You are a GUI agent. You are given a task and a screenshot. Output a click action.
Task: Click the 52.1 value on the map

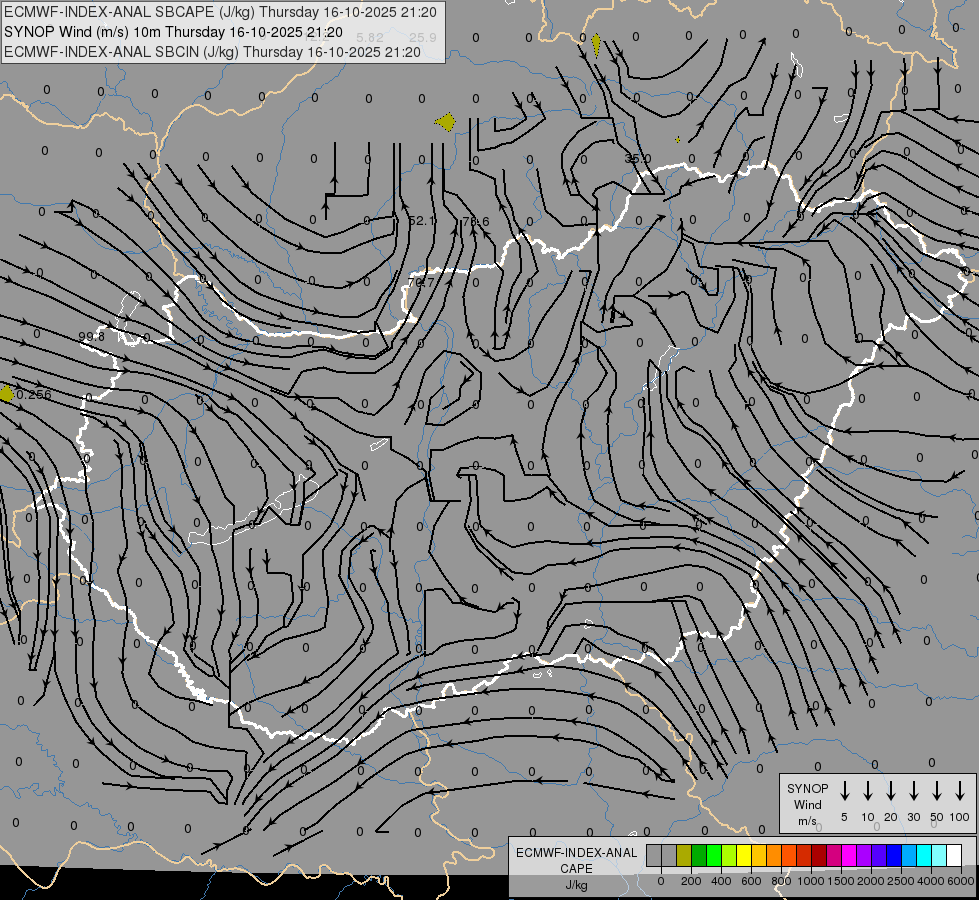pyautogui.click(x=422, y=221)
